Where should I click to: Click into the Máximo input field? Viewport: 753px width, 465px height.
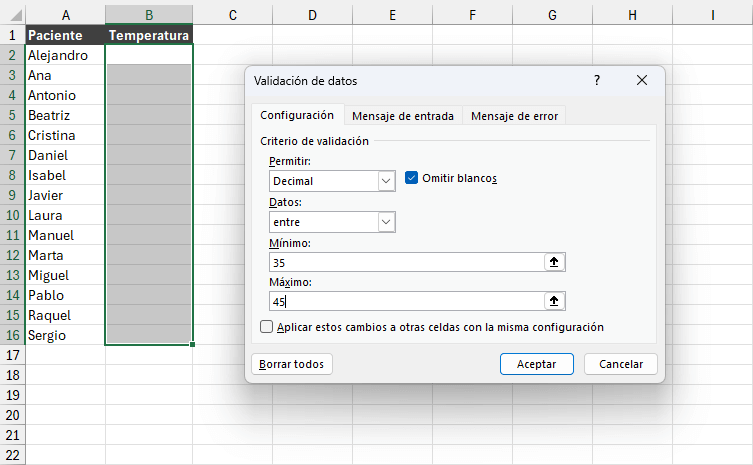coord(406,301)
